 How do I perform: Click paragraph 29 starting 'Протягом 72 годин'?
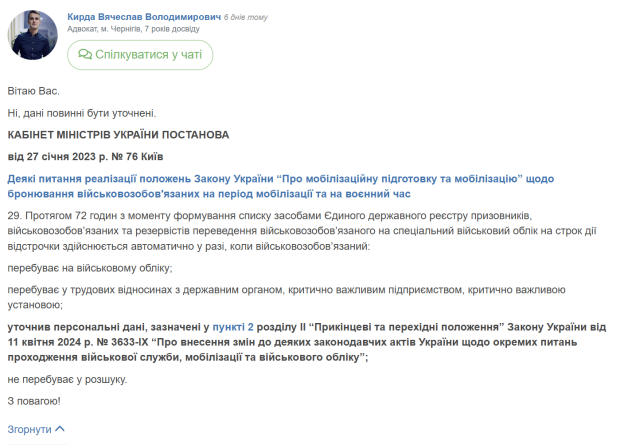coord(302,231)
